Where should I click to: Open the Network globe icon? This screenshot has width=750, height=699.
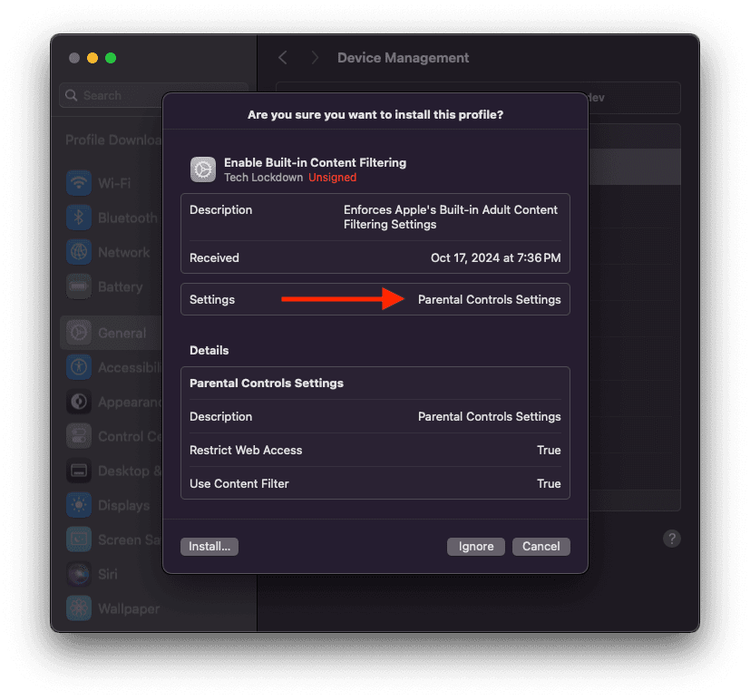(x=79, y=252)
